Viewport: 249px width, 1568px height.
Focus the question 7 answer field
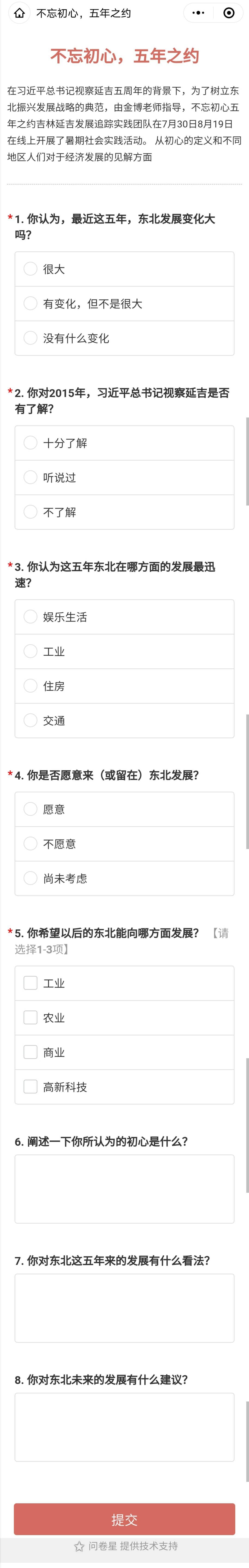(124, 1308)
